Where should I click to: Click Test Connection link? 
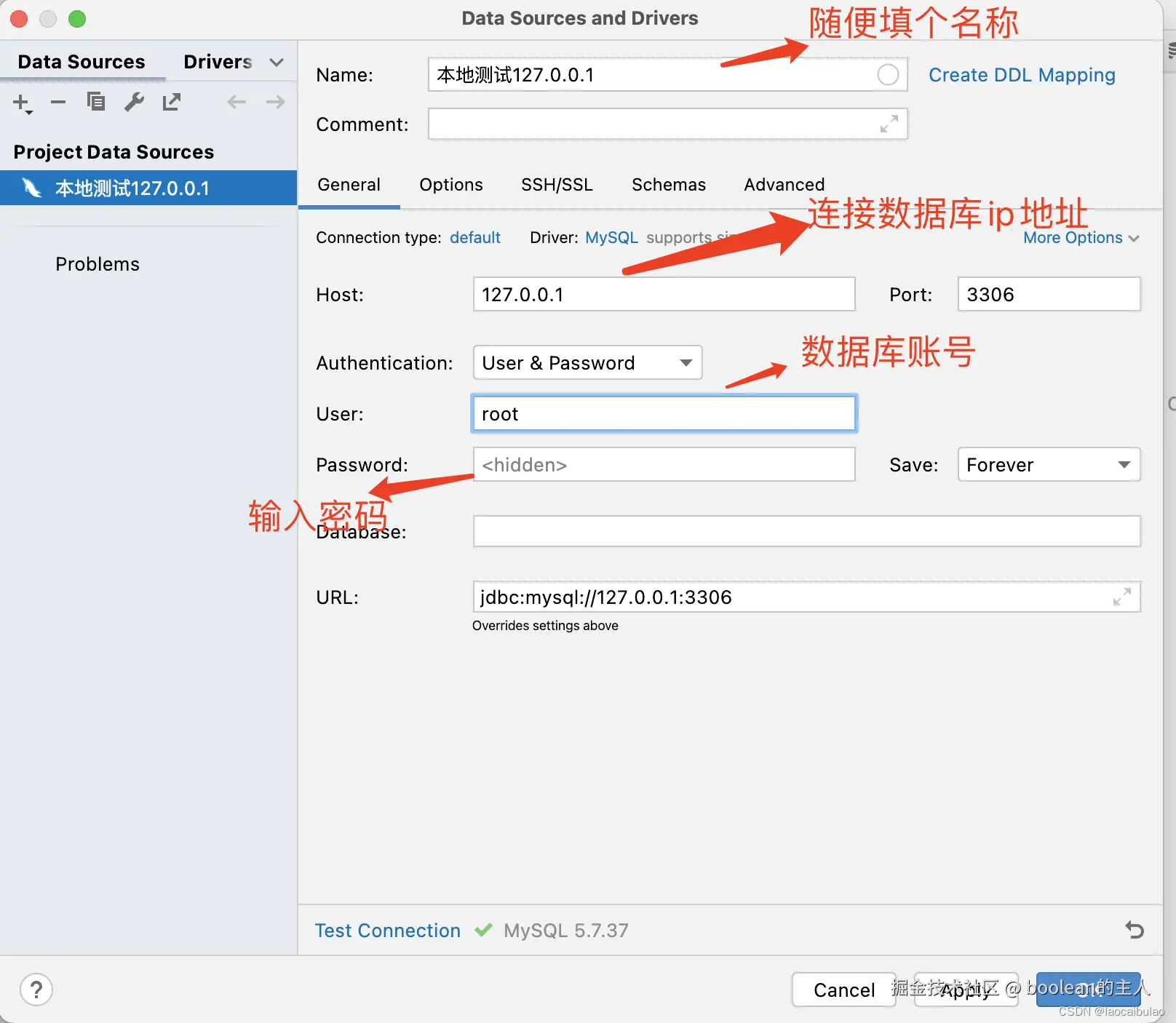[387, 931]
